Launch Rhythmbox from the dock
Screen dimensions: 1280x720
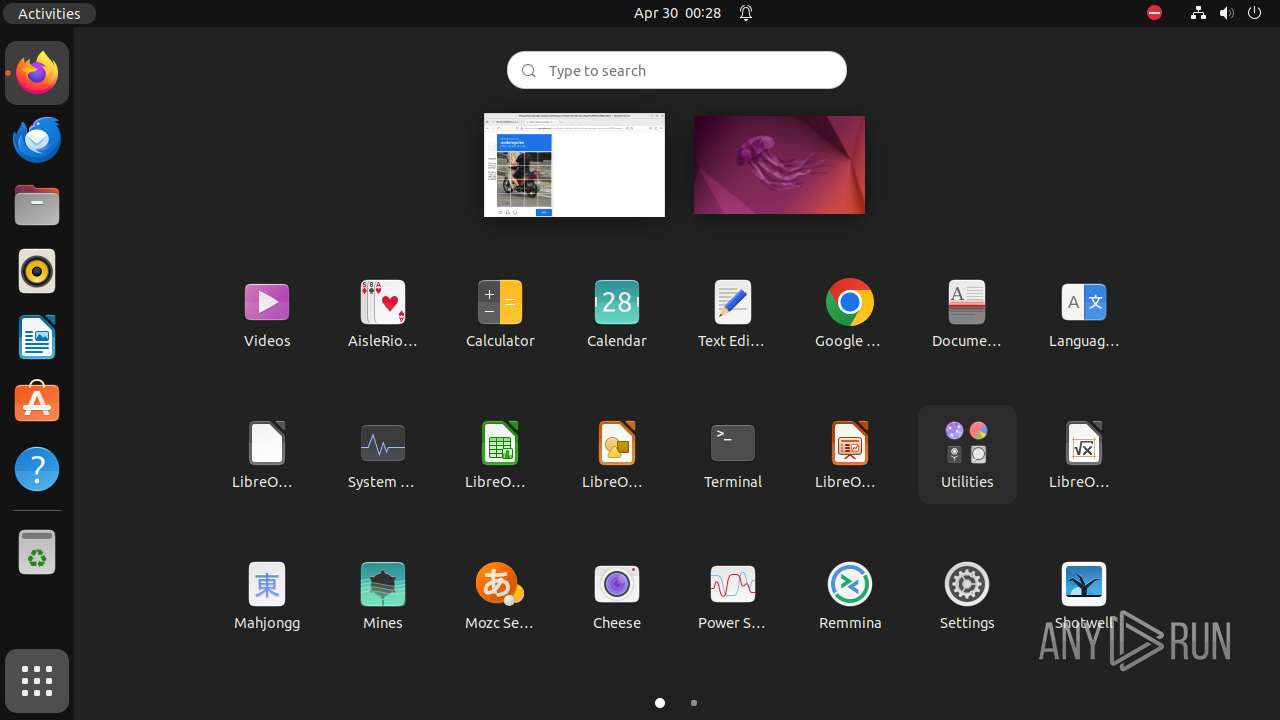point(37,271)
